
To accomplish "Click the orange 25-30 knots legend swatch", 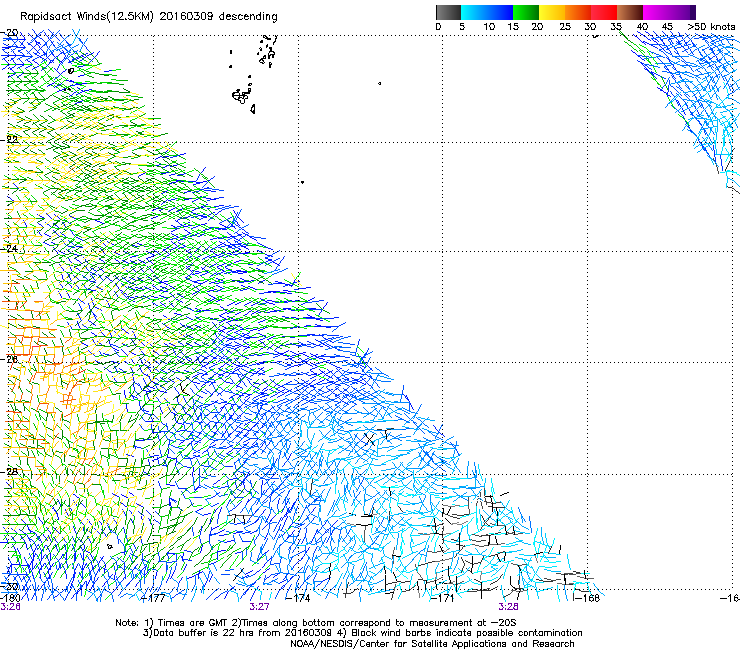I will click(578, 12).
